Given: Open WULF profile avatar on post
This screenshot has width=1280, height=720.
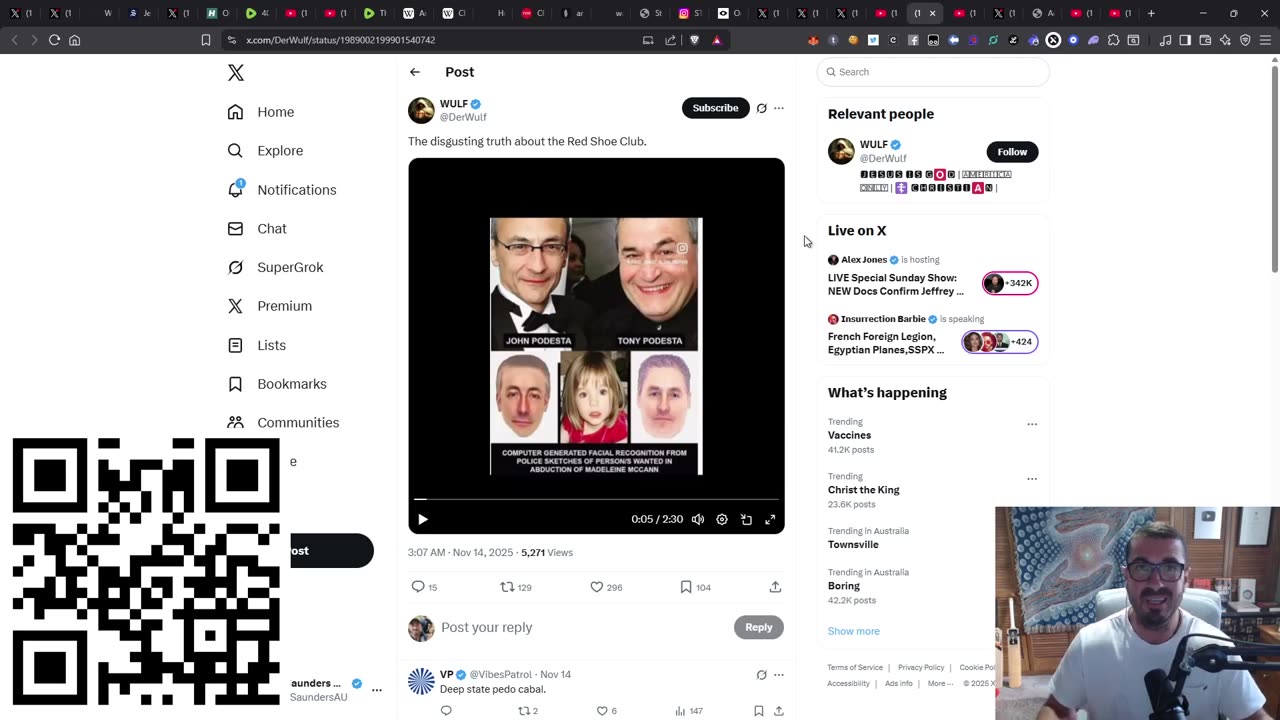Looking at the screenshot, I should pos(421,110).
